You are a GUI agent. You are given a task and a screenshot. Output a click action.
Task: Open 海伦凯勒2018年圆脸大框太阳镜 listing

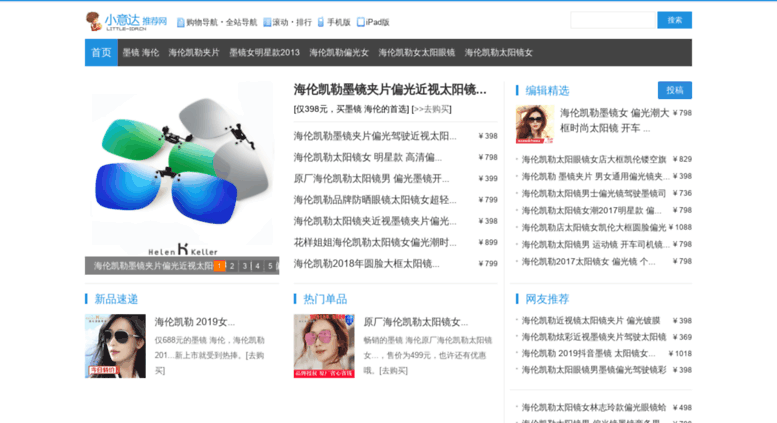366,264
